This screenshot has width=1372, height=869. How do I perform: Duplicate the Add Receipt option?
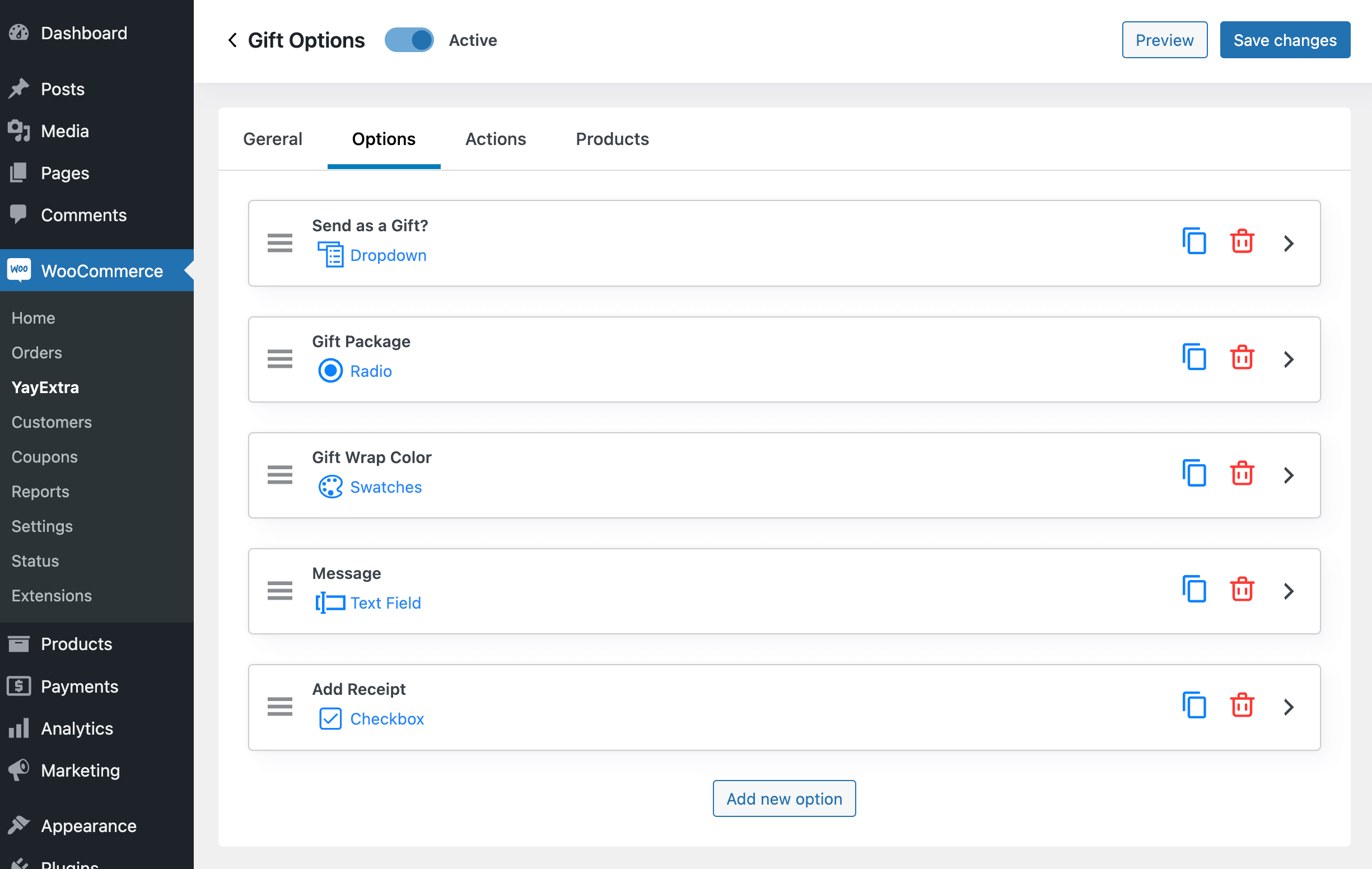click(x=1194, y=706)
